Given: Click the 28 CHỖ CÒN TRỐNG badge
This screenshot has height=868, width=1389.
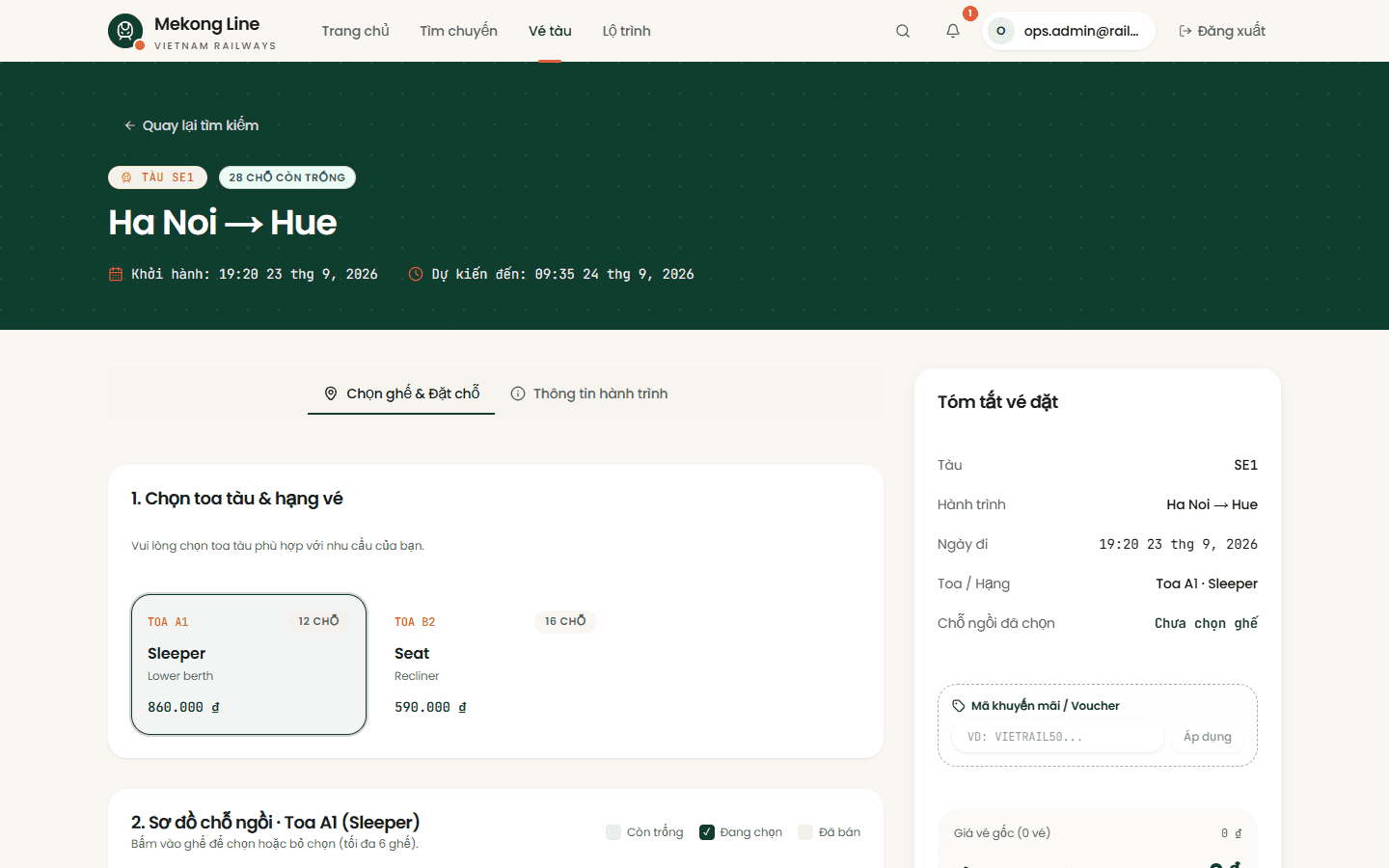Looking at the screenshot, I should (287, 177).
